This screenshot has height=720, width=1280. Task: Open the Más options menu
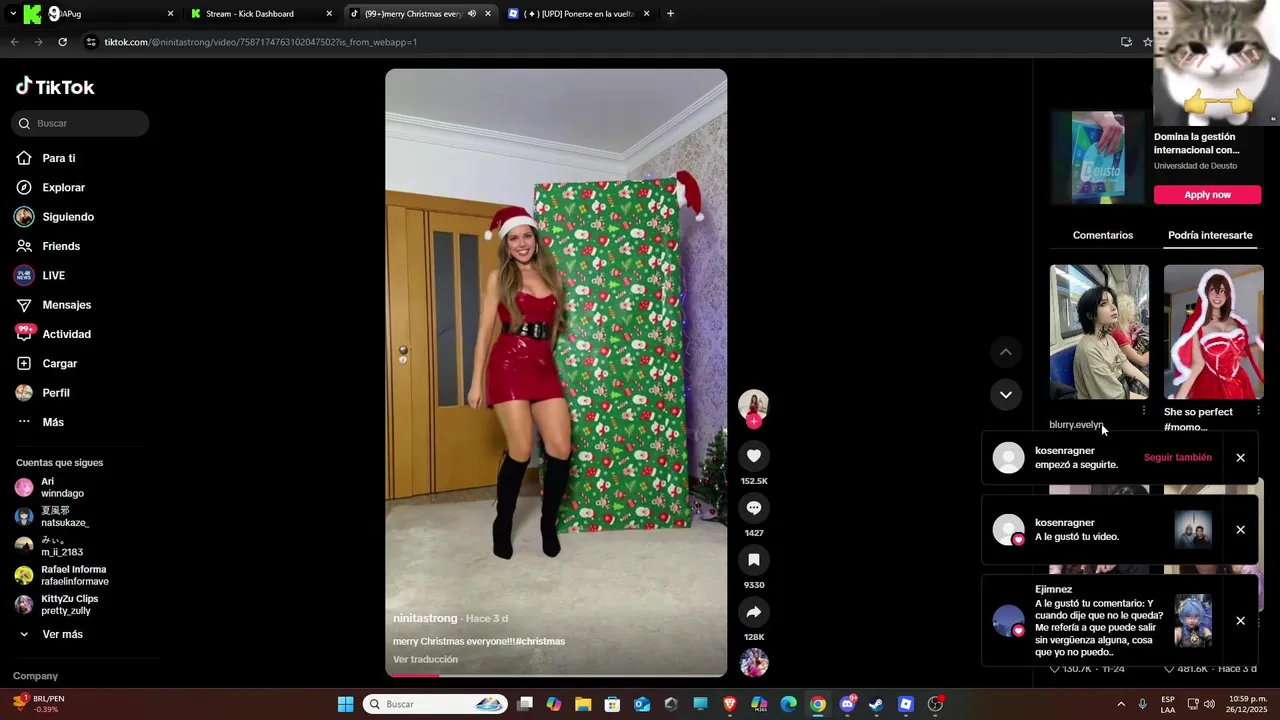tap(40, 422)
